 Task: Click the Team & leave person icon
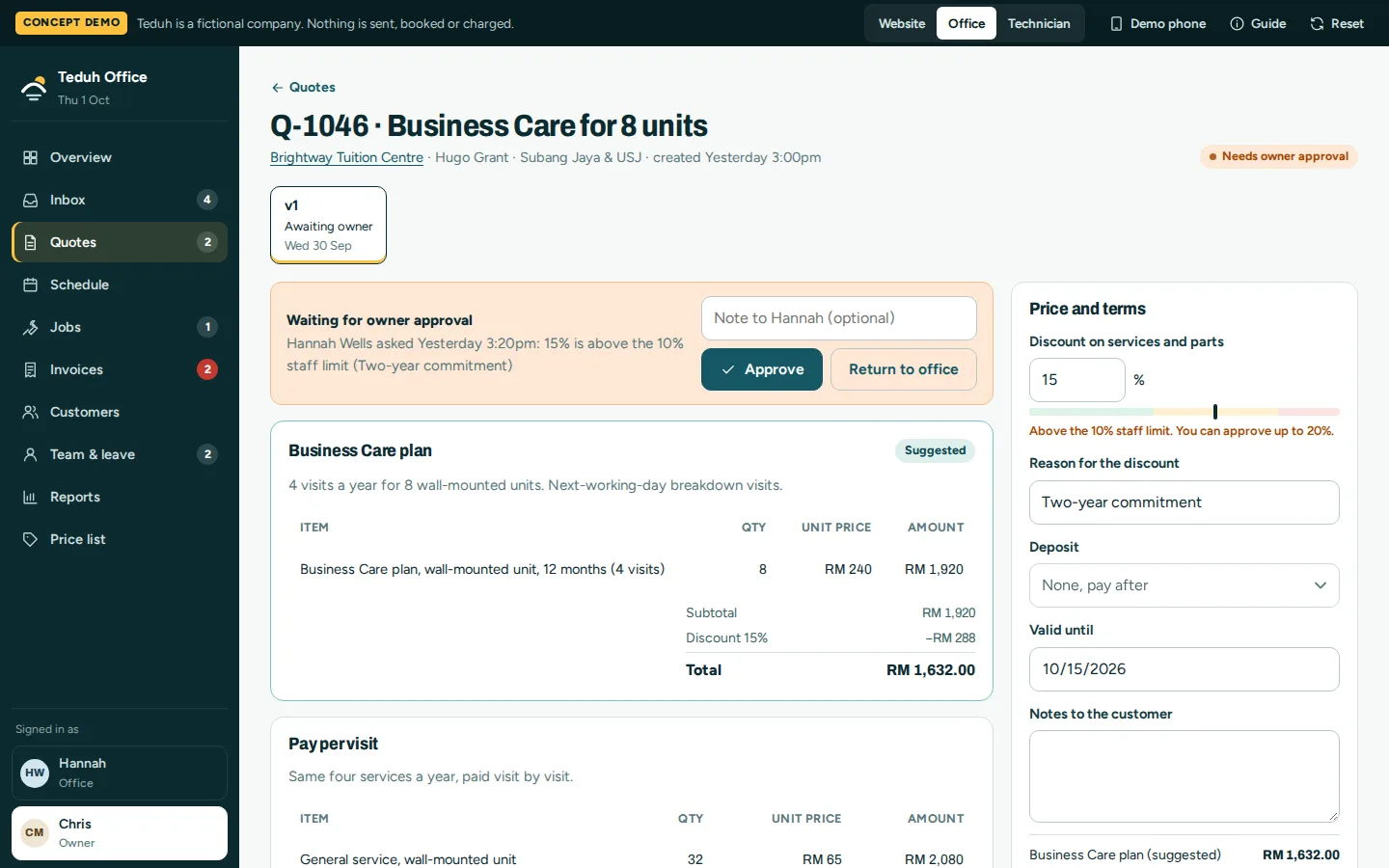pyautogui.click(x=30, y=454)
